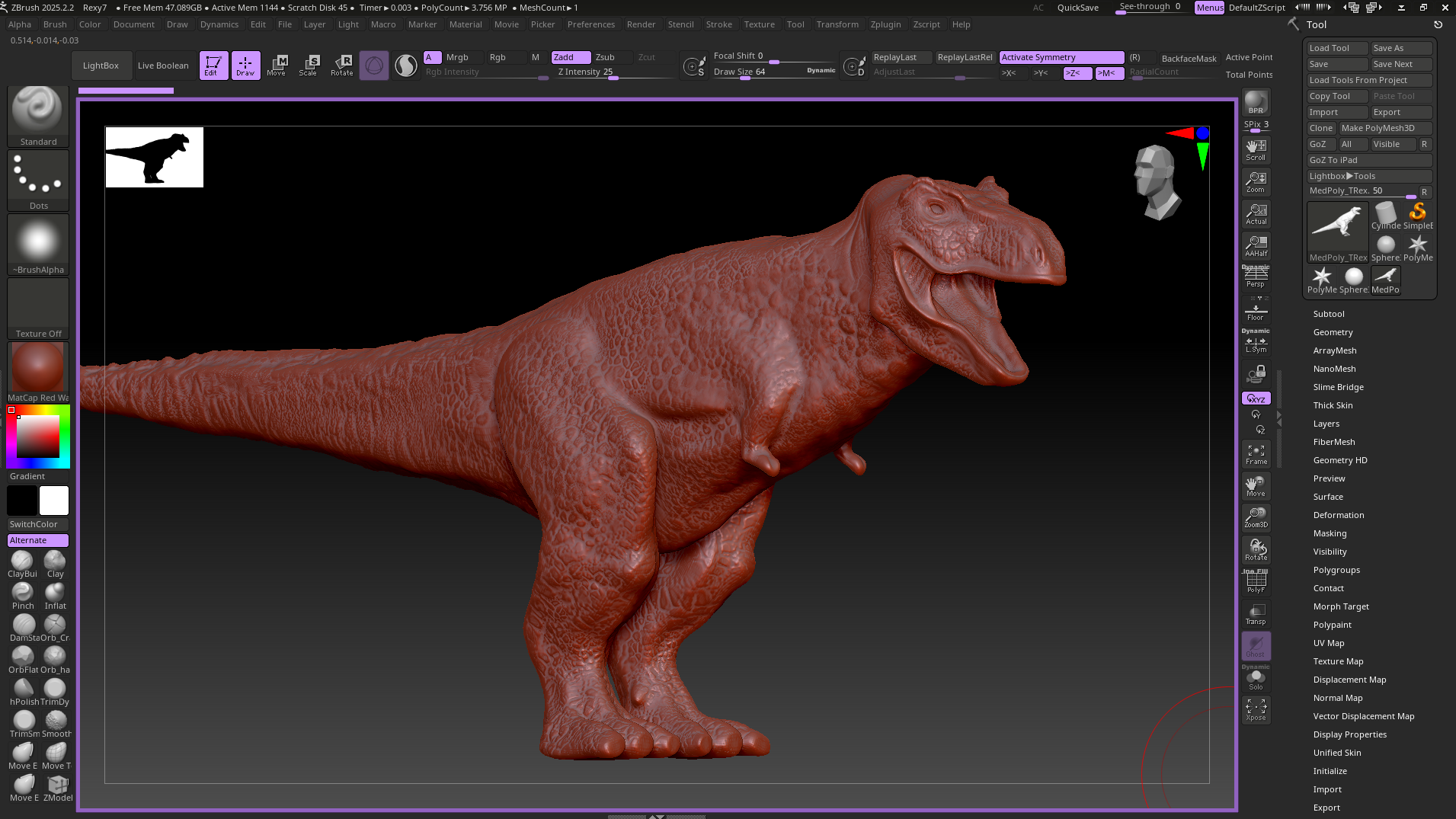Click the QuickSave button
Screen dimensions: 1456x819
1077,8
